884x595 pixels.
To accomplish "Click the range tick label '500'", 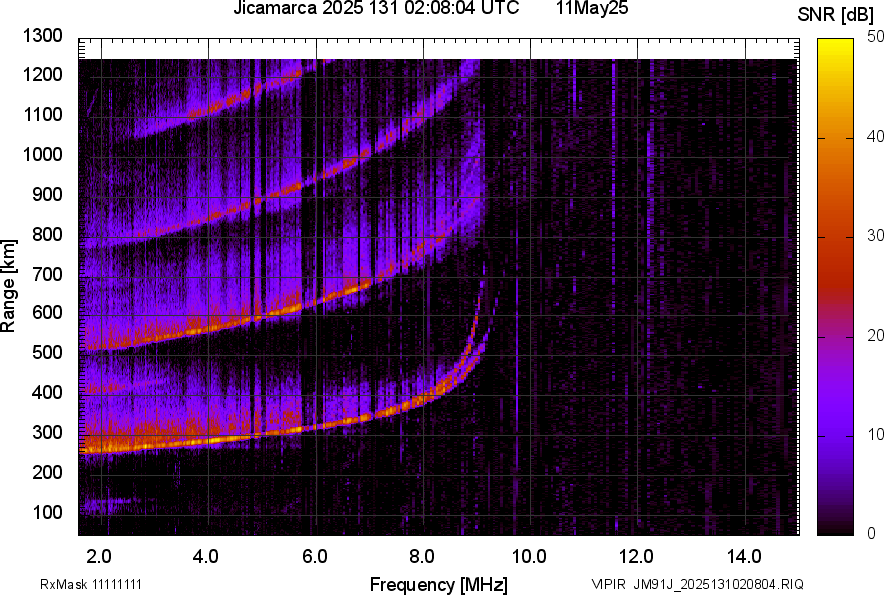I will tap(47, 352).
